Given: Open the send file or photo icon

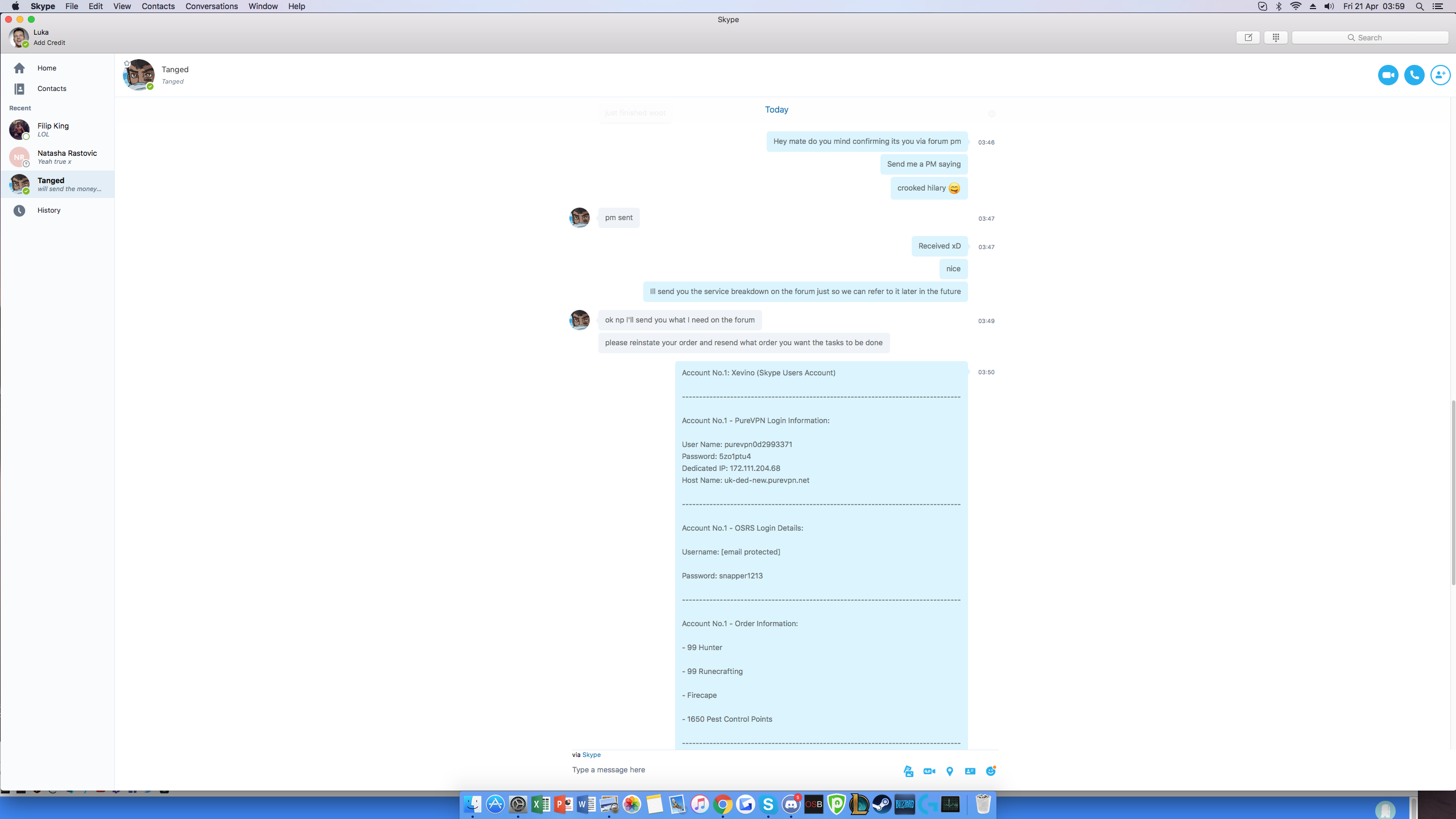Looking at the screenshot, I should coord(908,771).
